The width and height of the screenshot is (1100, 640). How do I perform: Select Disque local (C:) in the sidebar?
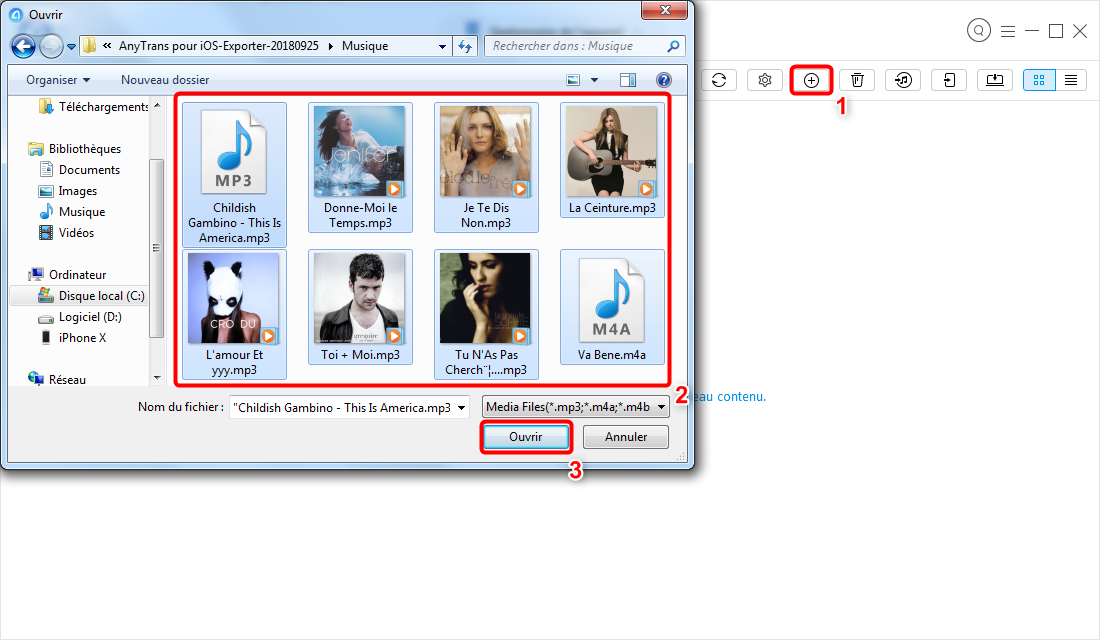point(100,296)
